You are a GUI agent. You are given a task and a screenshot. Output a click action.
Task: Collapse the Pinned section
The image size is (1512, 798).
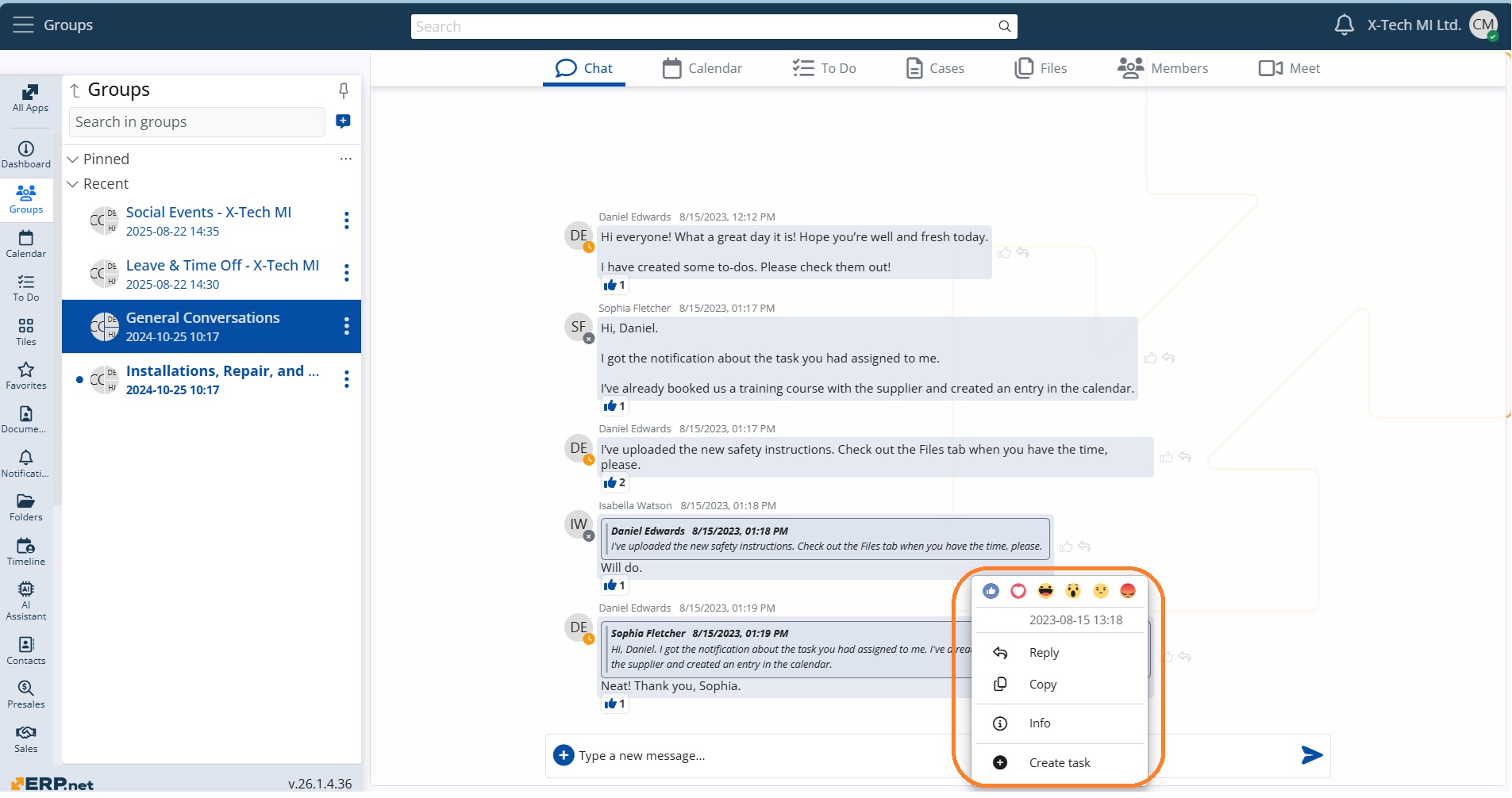(72, 159)
